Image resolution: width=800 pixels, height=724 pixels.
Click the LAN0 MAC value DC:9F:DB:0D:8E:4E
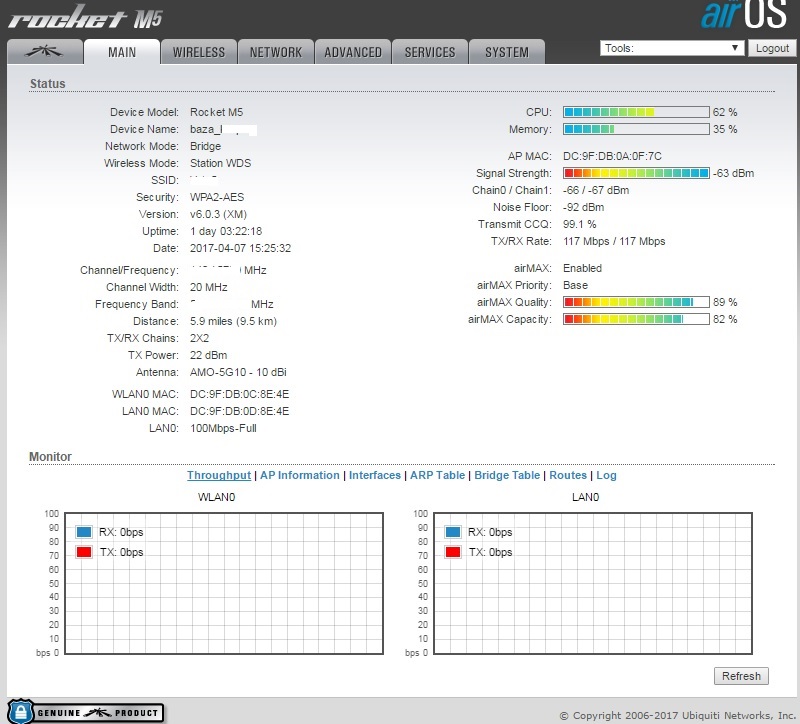pos(239,411)
